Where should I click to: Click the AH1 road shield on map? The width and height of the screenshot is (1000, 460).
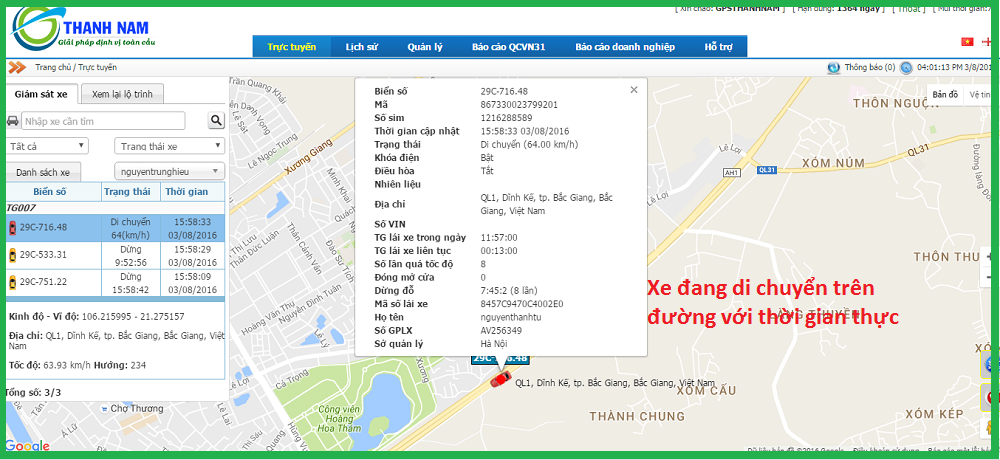[x=732, y=172]
